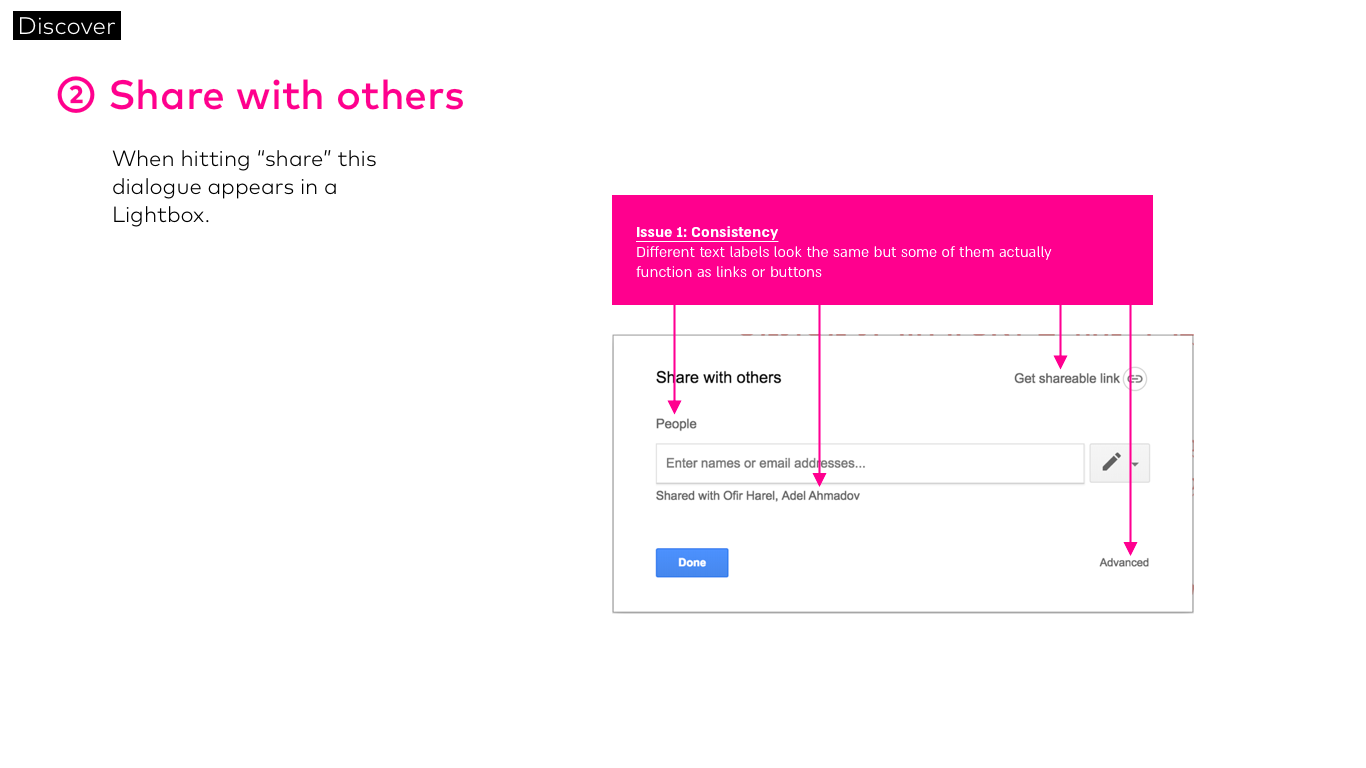Screen dimensions: 1366x768
Task: Click the black Discover tag
Action: tap(67, 26)
